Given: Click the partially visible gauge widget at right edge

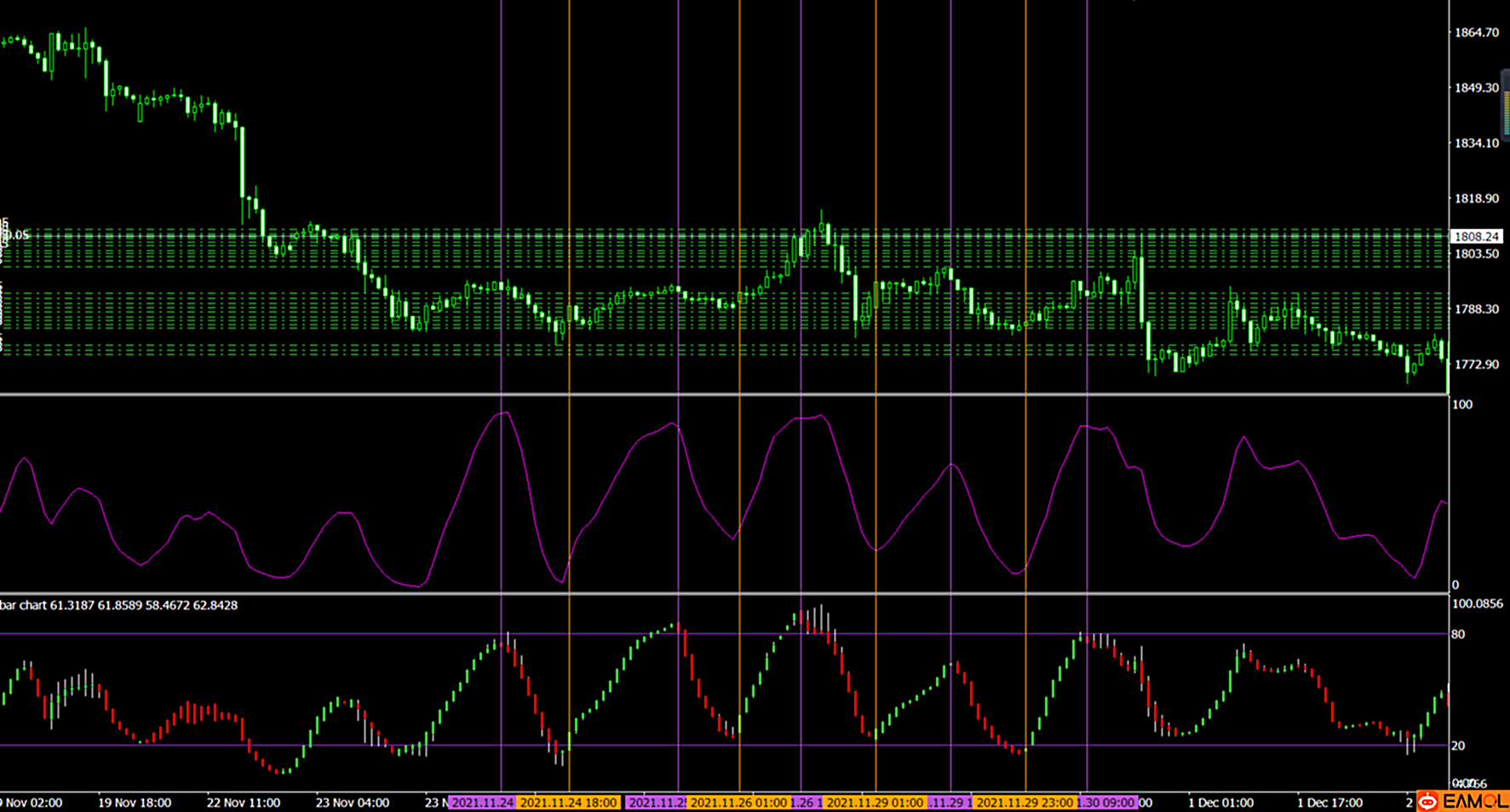Looking at the screenshot, I should click(x=1505, y=102).
